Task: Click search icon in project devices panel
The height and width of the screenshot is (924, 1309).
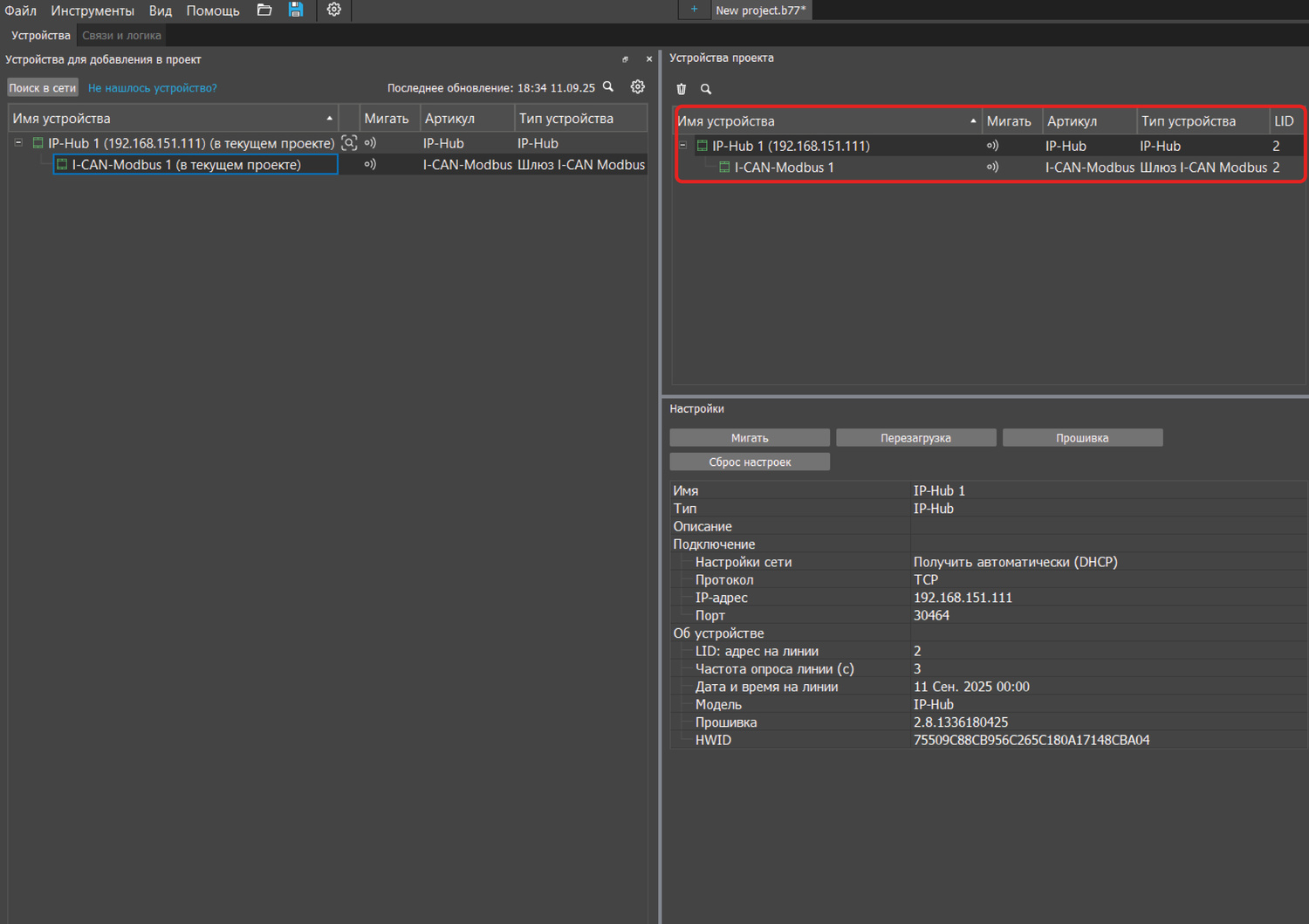Action: coord(706,89)
